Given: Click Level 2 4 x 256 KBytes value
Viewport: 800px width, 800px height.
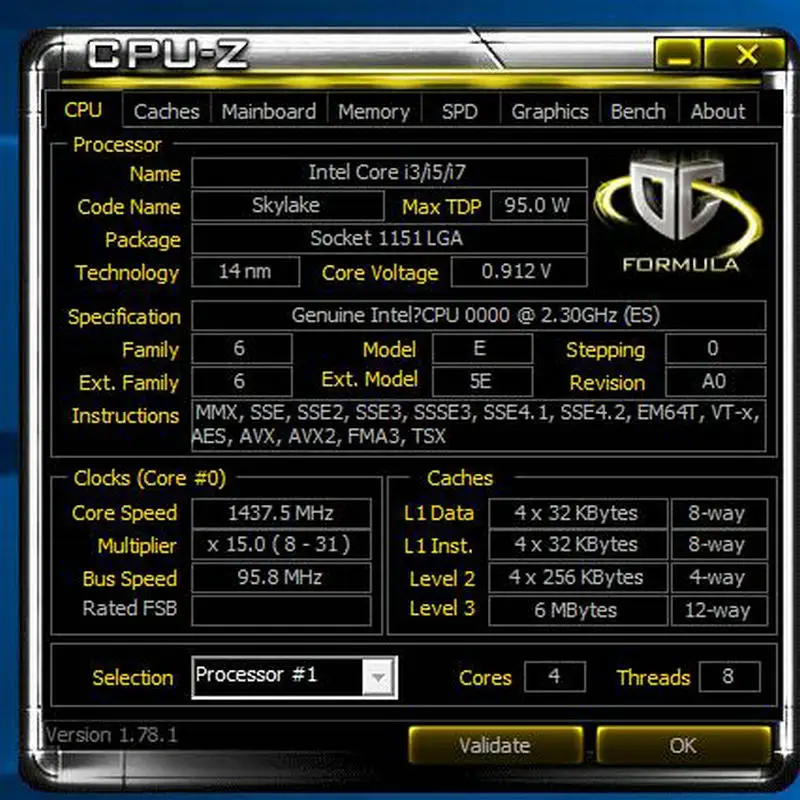Looking at the screenshot, I should tap(578, 578).
